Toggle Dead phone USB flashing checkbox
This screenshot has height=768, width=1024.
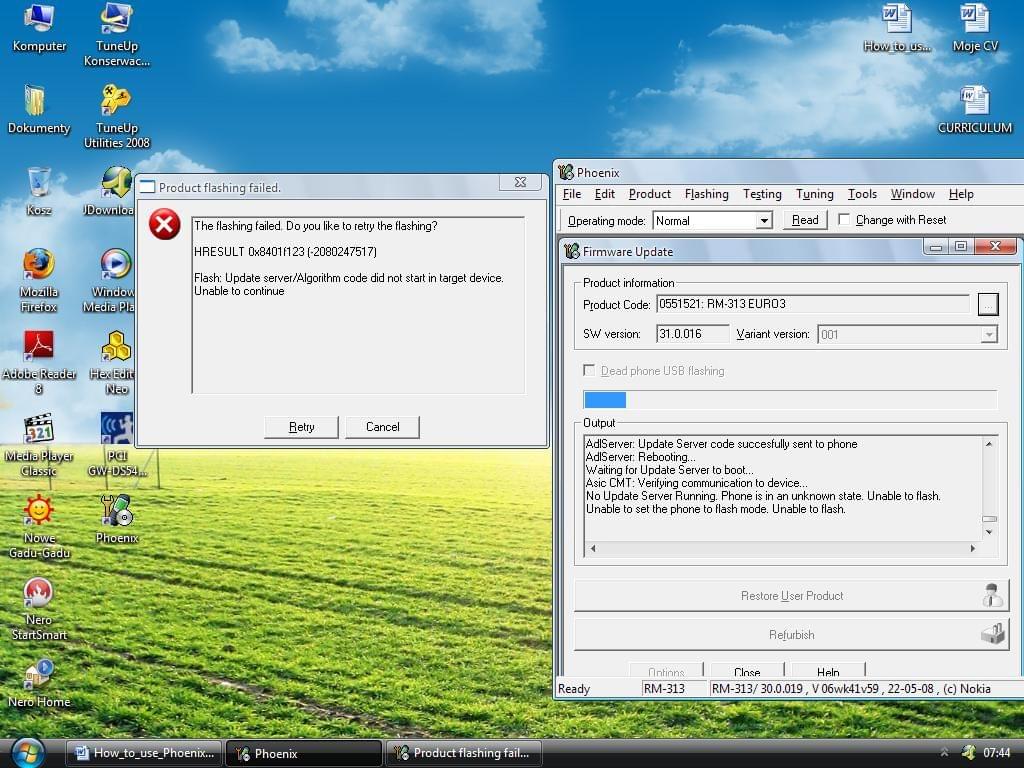pyautogui.click(x=589, y=371)
